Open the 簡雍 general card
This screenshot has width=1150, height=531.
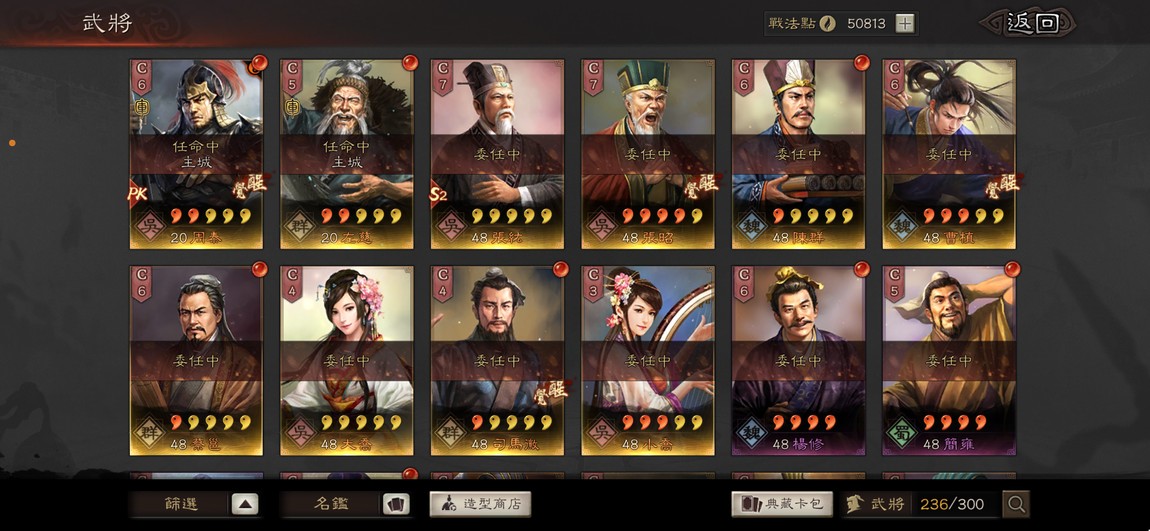click(x=949, y=360)
